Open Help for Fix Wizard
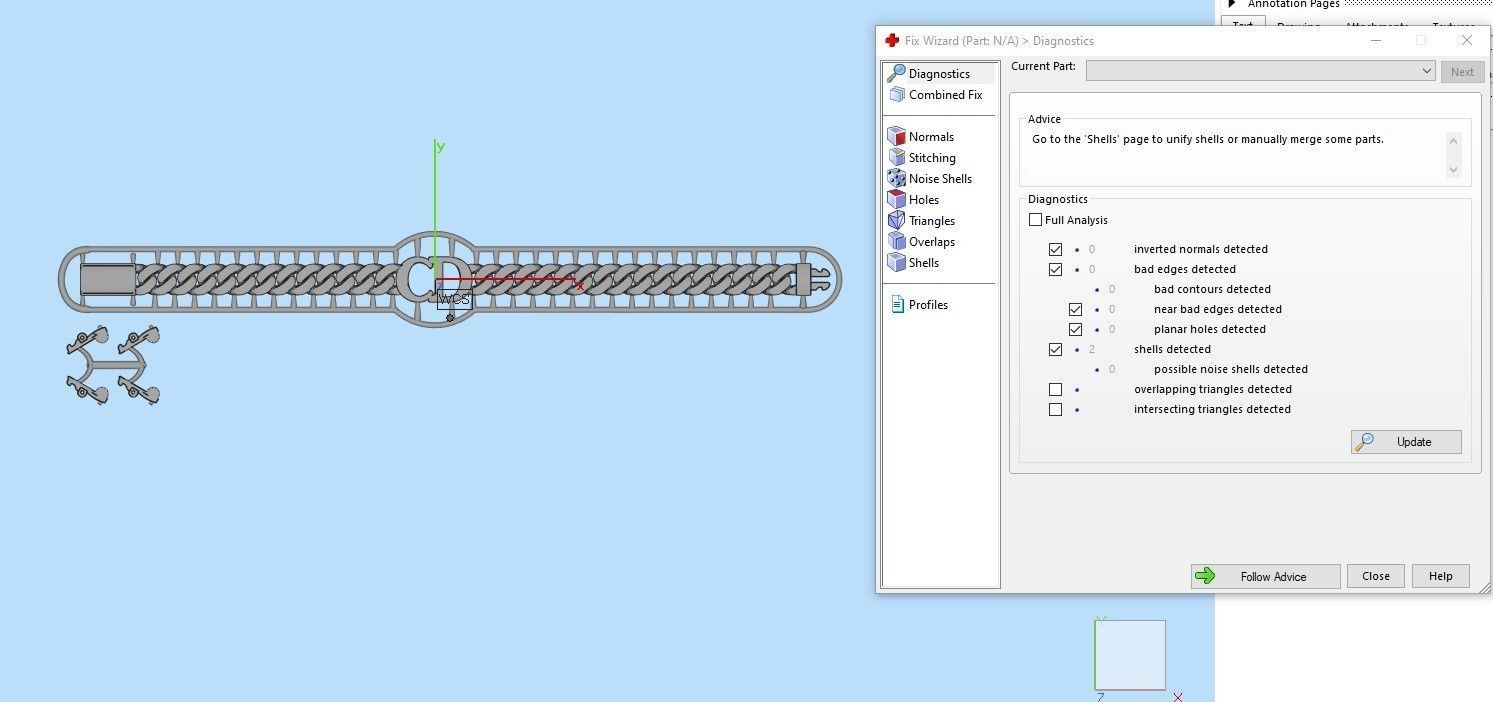The height and width of the screenshot is (702, 1493). tap(1440, 576)
